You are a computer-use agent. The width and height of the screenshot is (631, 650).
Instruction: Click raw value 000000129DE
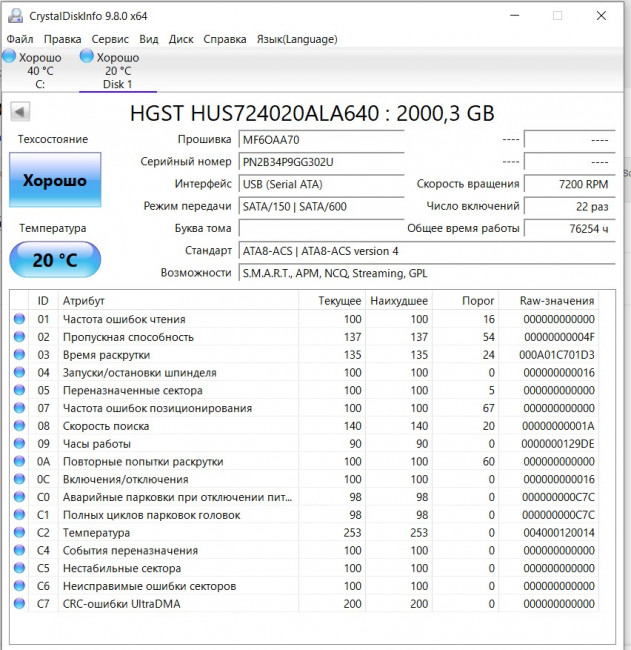click(558, 444)
